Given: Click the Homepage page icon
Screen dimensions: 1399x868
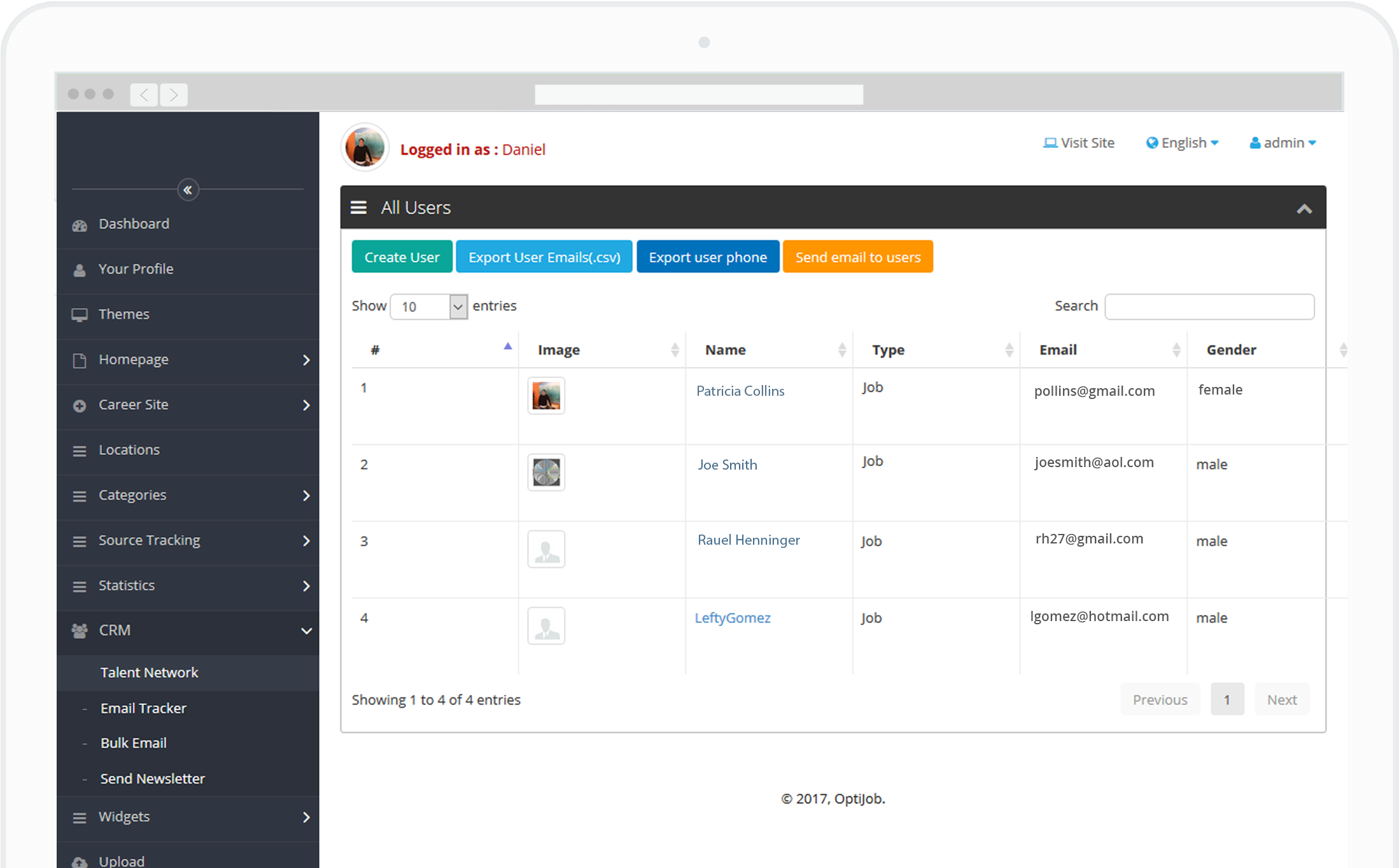Looking at the screenshot, I should coord(80,361).
